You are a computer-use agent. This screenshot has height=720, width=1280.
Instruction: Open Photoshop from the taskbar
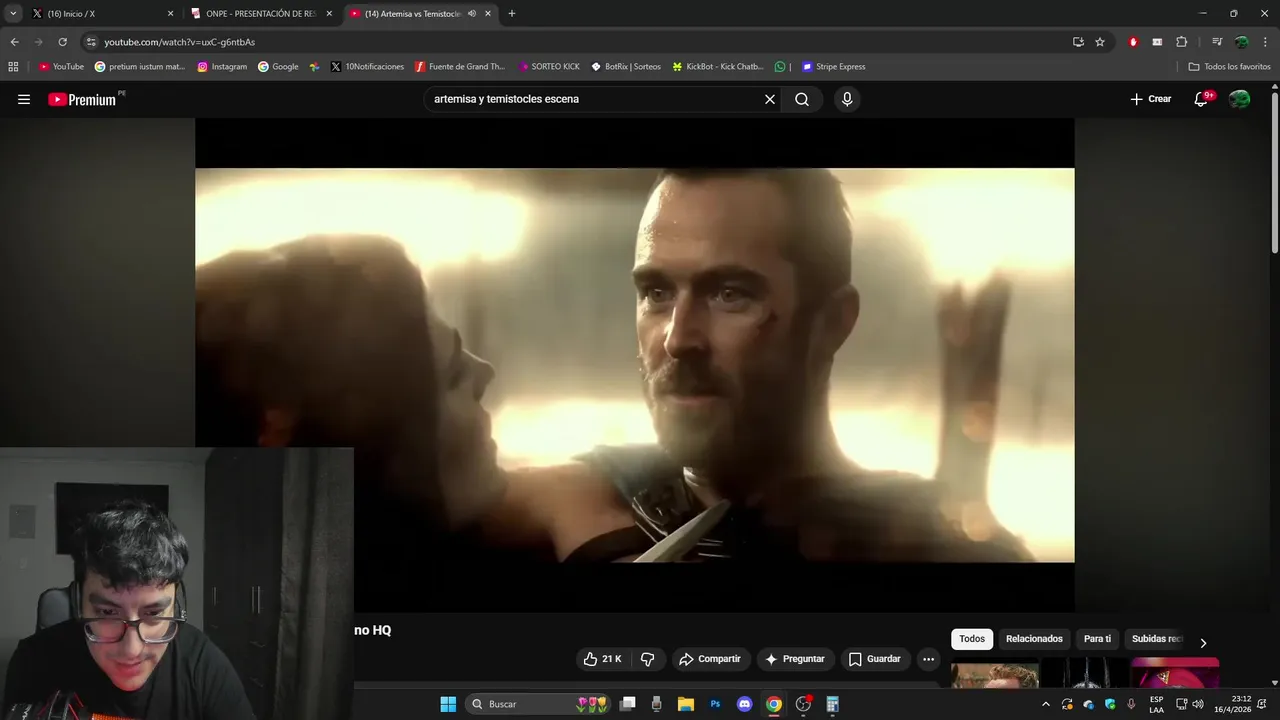[715, 704]
